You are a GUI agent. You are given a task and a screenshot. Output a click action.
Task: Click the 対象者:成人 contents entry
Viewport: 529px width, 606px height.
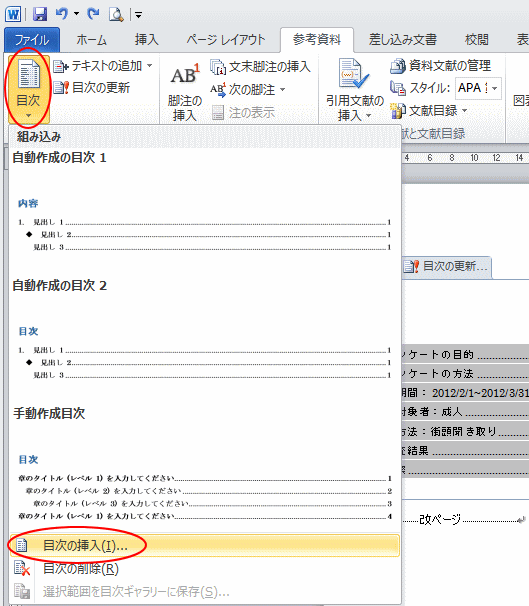(465, 412)
